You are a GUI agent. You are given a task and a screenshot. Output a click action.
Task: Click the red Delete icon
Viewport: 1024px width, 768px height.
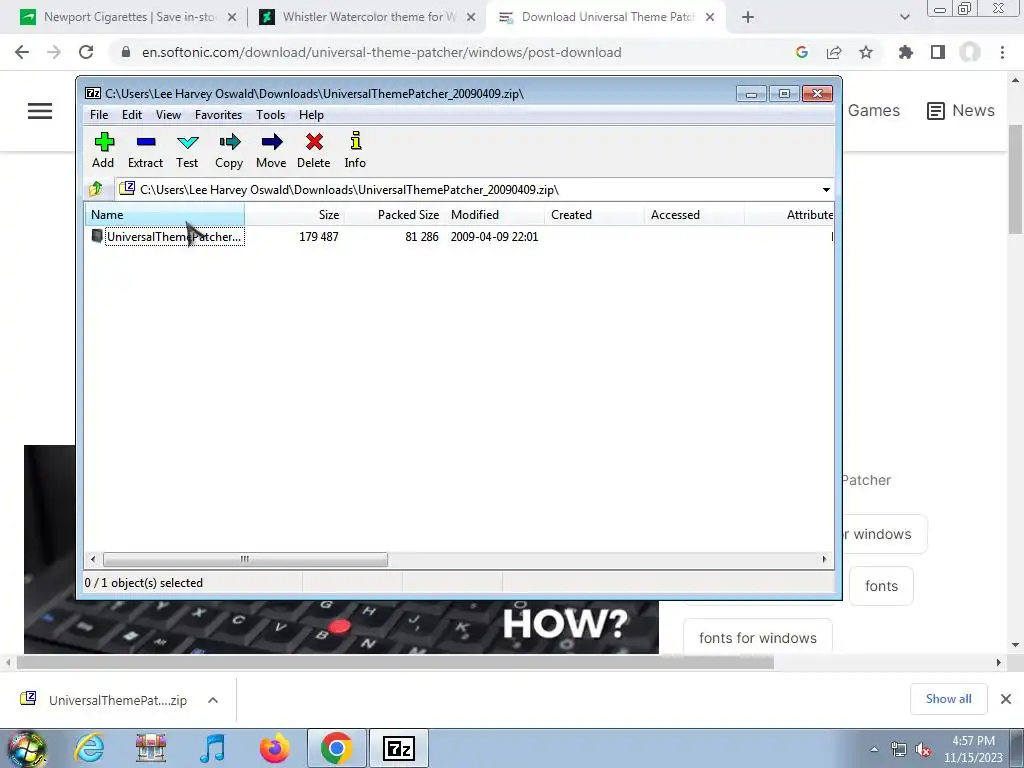(314, 142)
